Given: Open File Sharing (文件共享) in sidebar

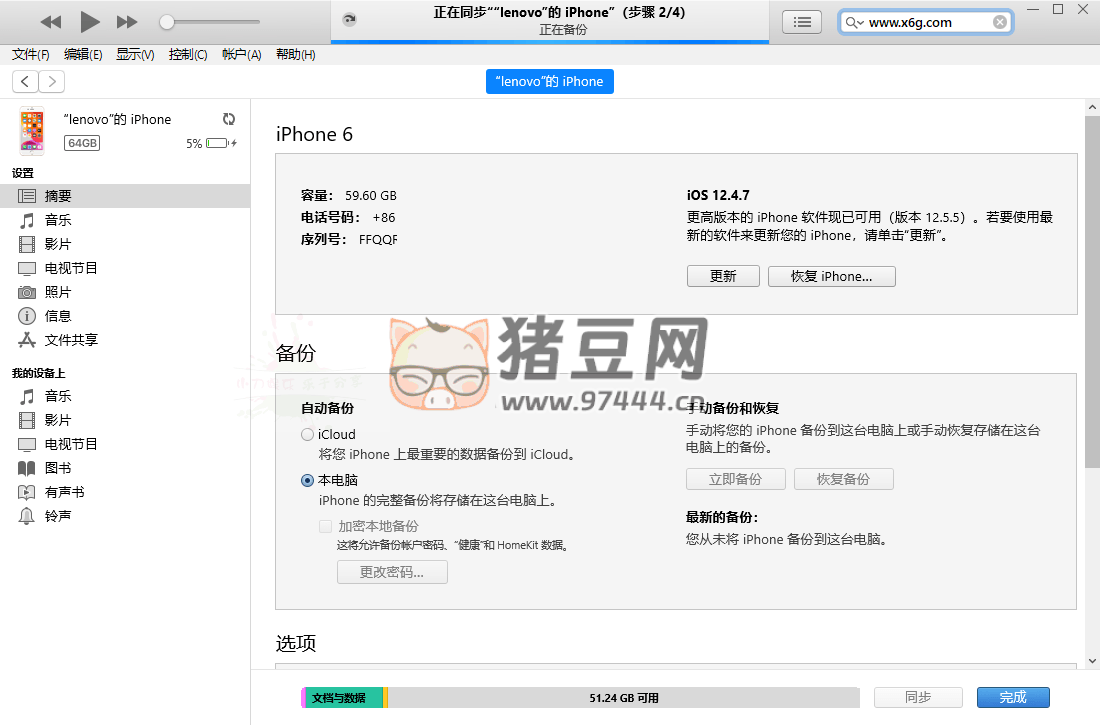Looking at the screenshot, I should 70,340.
